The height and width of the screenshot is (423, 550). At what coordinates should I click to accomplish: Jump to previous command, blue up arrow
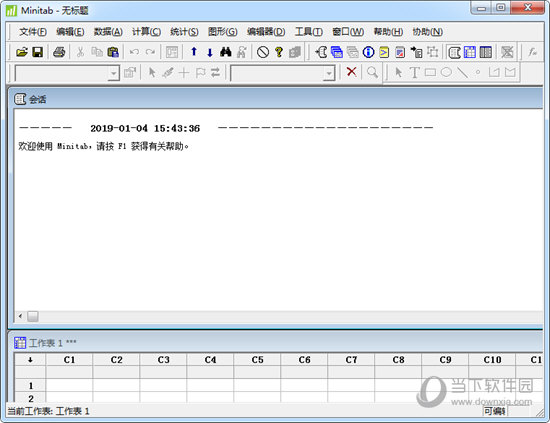tap(194, 52)
